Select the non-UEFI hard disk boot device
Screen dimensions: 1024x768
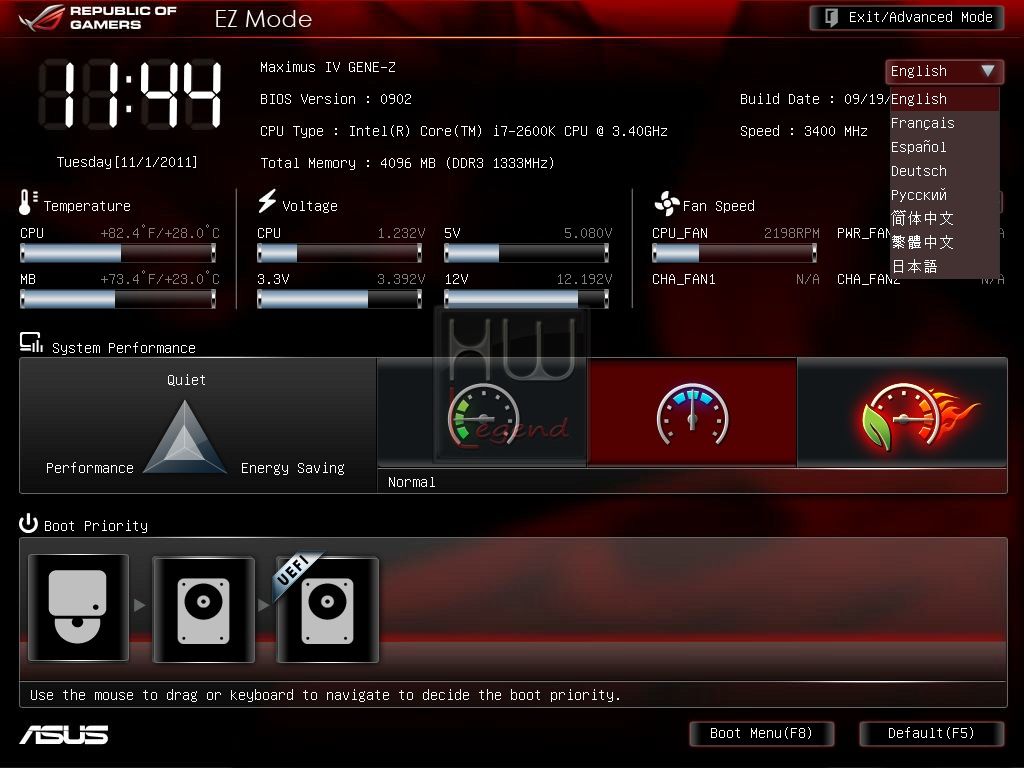[x=203, y=609]
